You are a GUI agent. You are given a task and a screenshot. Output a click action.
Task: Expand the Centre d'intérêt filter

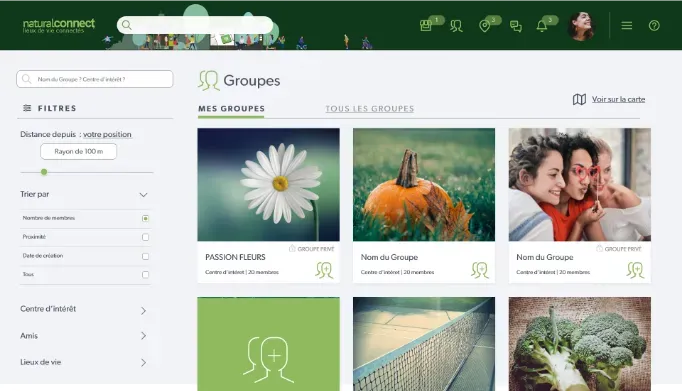[x=144, y=311]
